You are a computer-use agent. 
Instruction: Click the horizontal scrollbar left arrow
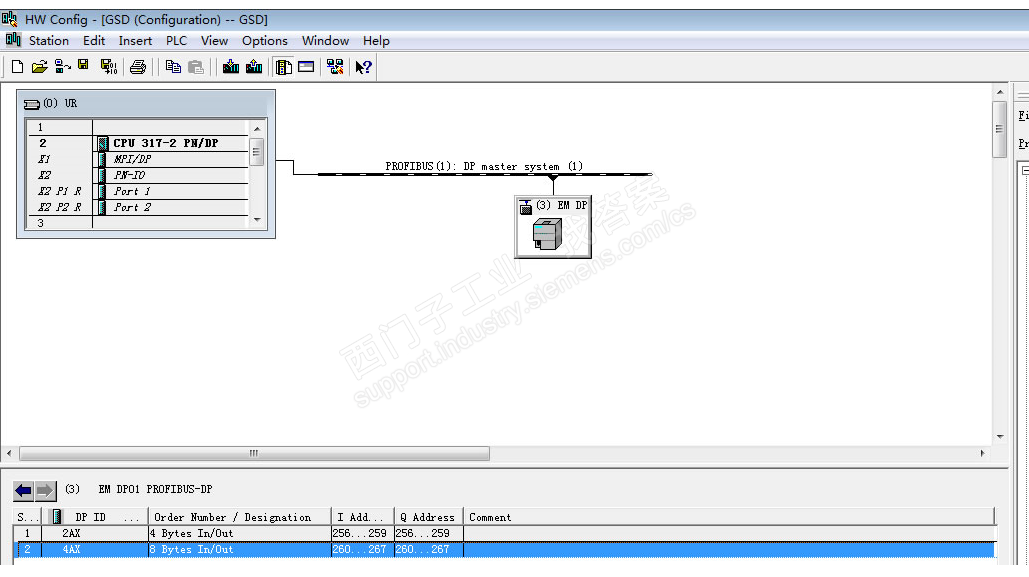tap(9, 453)
